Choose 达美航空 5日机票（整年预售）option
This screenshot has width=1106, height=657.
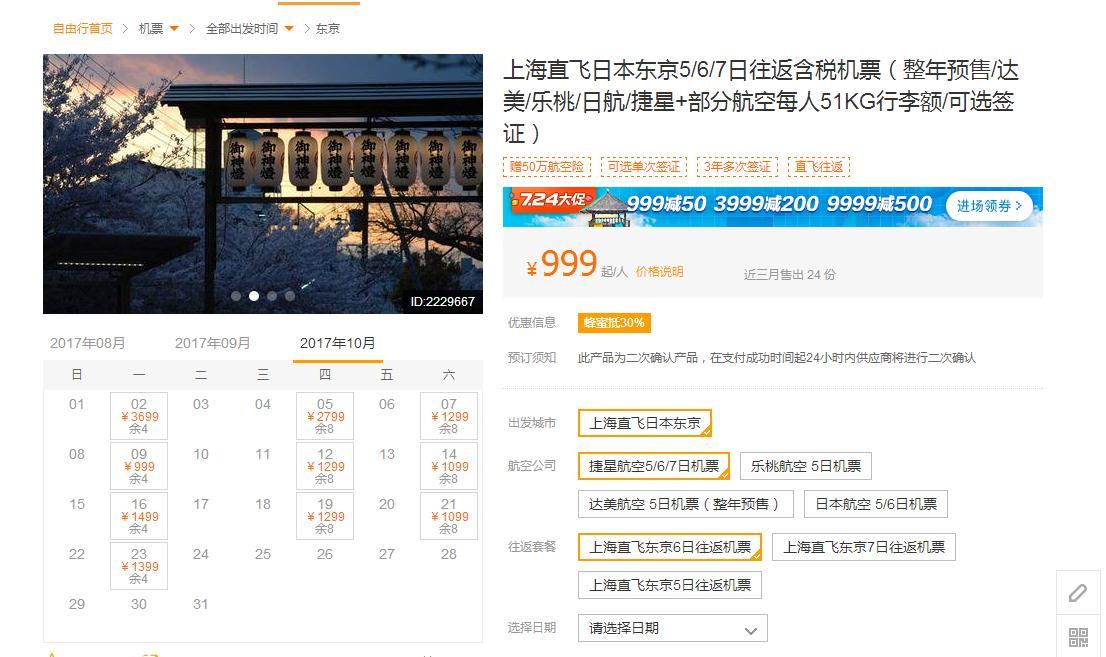[x=686, y=505]
